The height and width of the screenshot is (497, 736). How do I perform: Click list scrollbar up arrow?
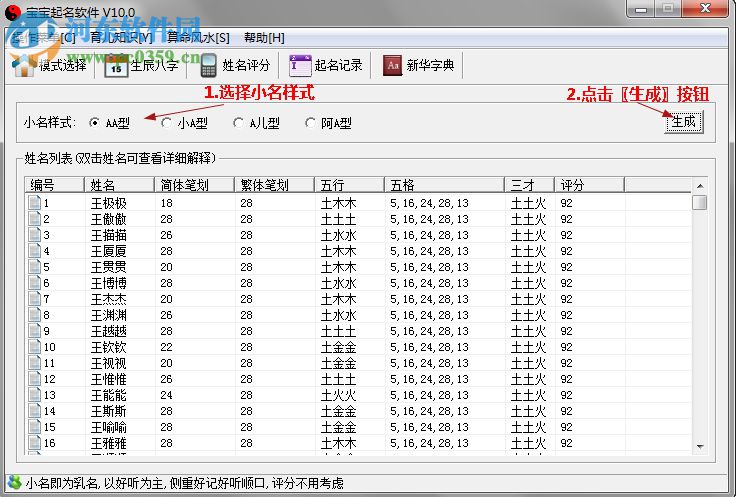tap(700, 186)
